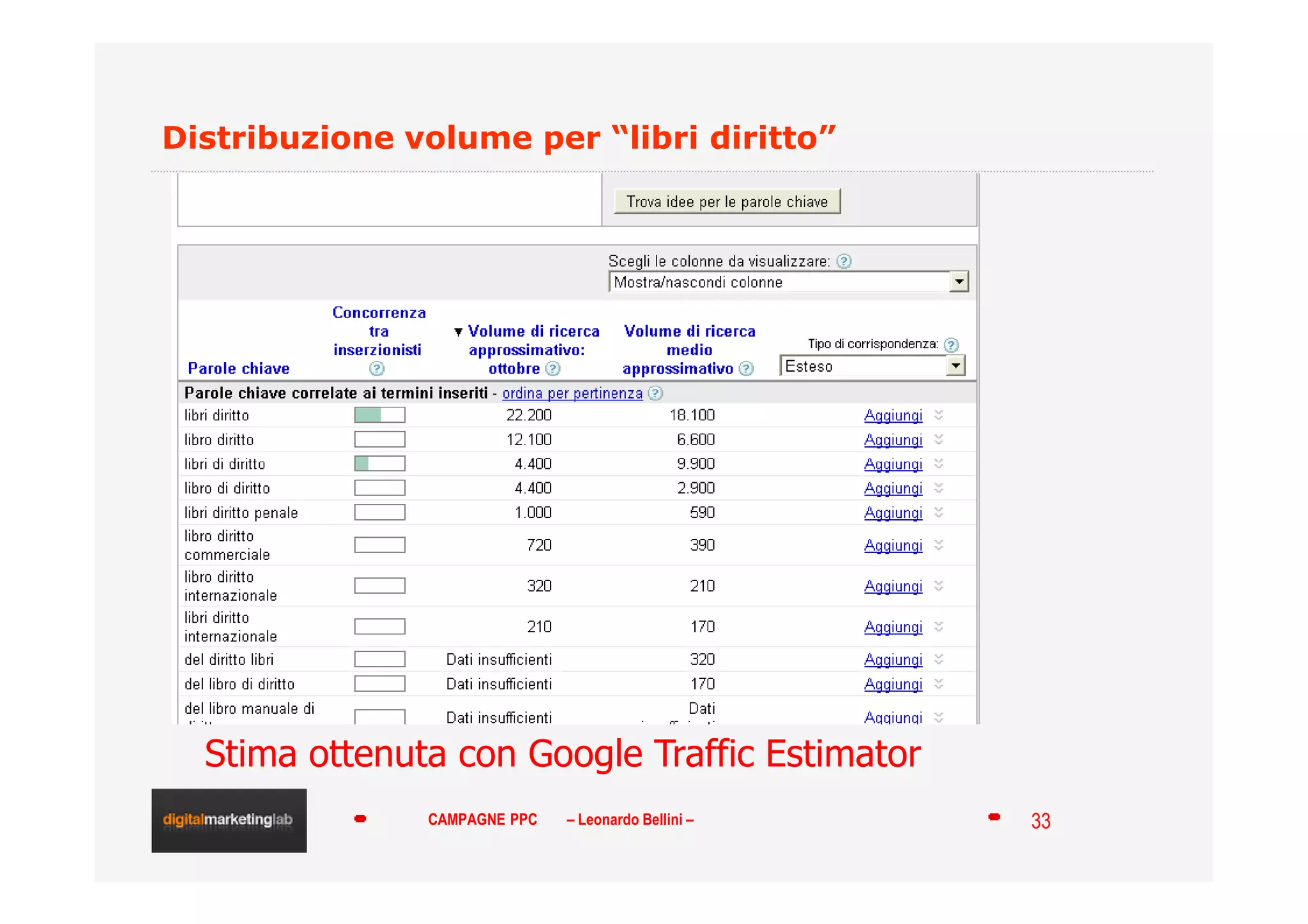The width and height of the screenshot is (1308, 924).
Task: Click competition bar for libri di diritto
Action: [x=379, y=464]
